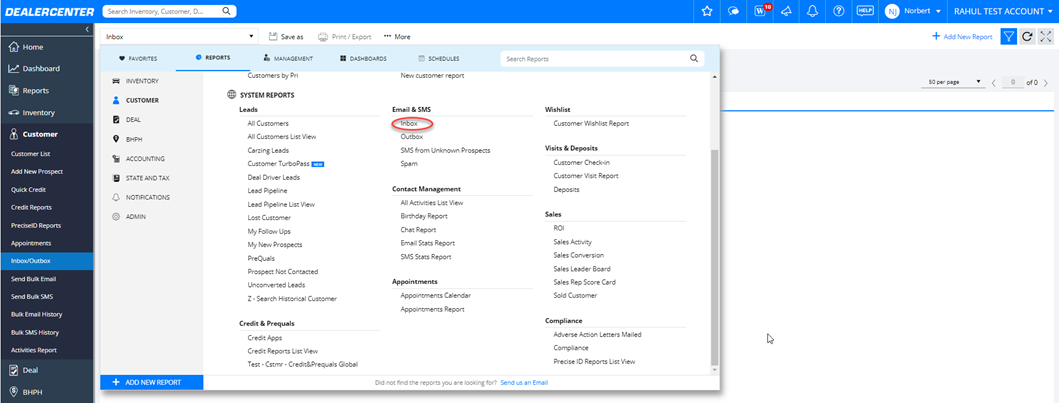
Task: Click the favorites star icon in the header
Action: click(707, 11)
